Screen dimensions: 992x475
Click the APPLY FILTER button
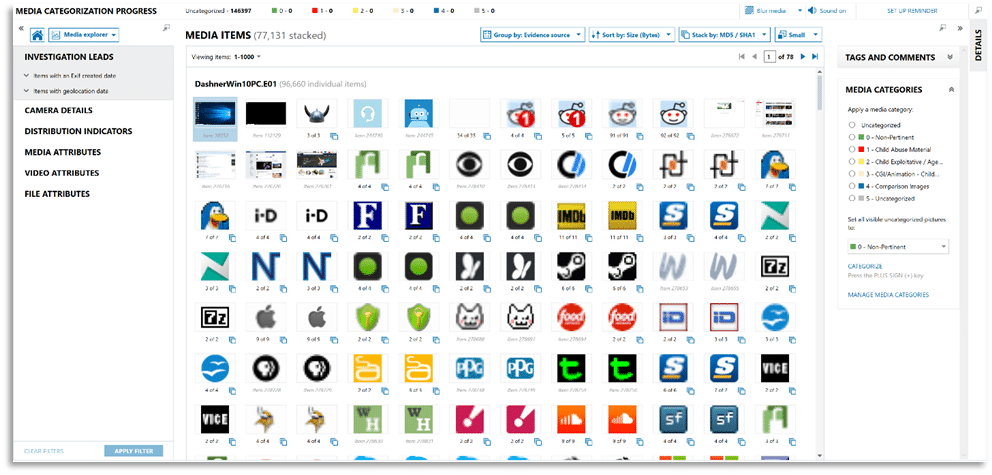point(133,452)
